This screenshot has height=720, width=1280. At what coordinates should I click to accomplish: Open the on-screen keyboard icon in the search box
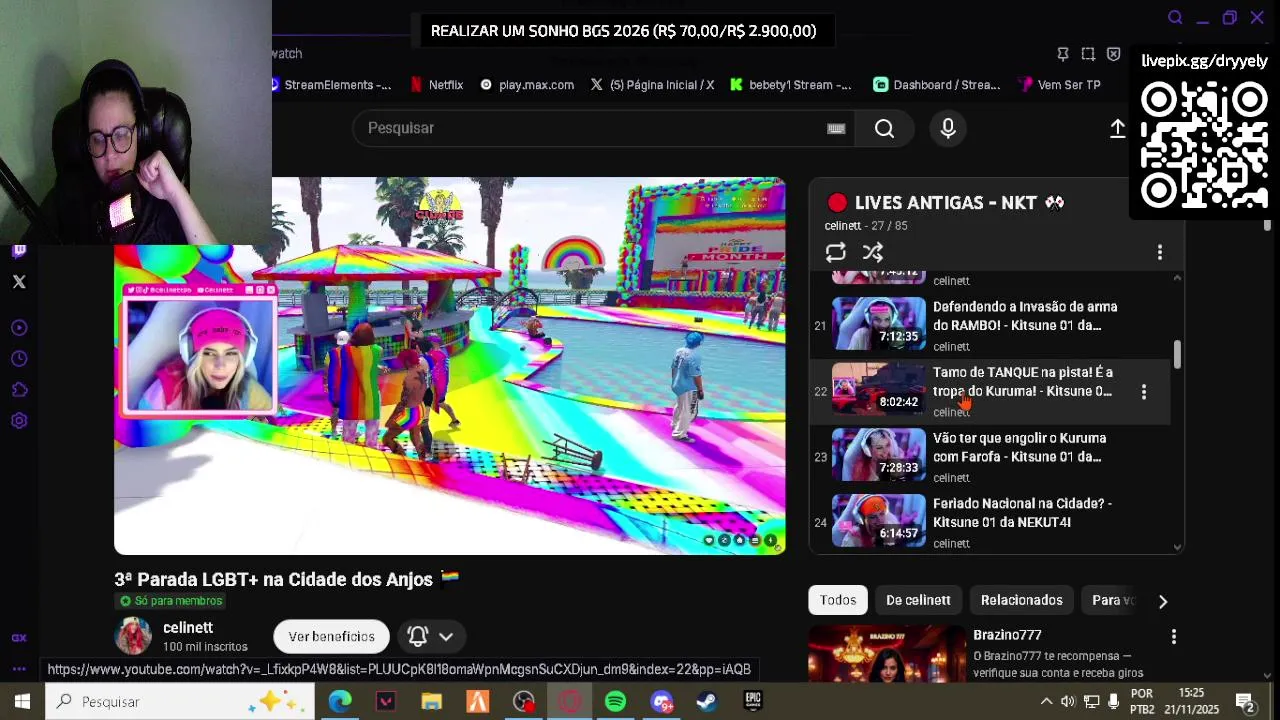(836, 128)
